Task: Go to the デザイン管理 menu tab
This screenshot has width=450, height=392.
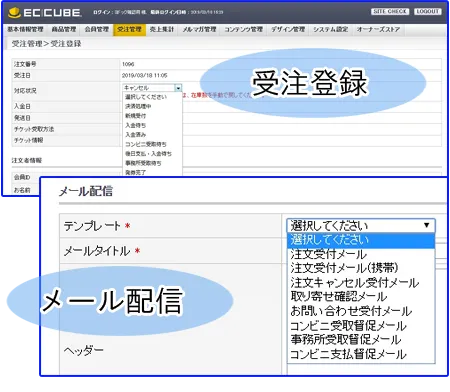Action: click(288, 29)
